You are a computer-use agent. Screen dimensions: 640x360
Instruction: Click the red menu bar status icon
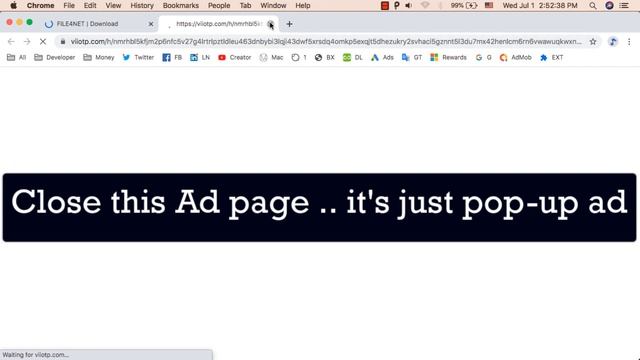[x=384, y=6]
